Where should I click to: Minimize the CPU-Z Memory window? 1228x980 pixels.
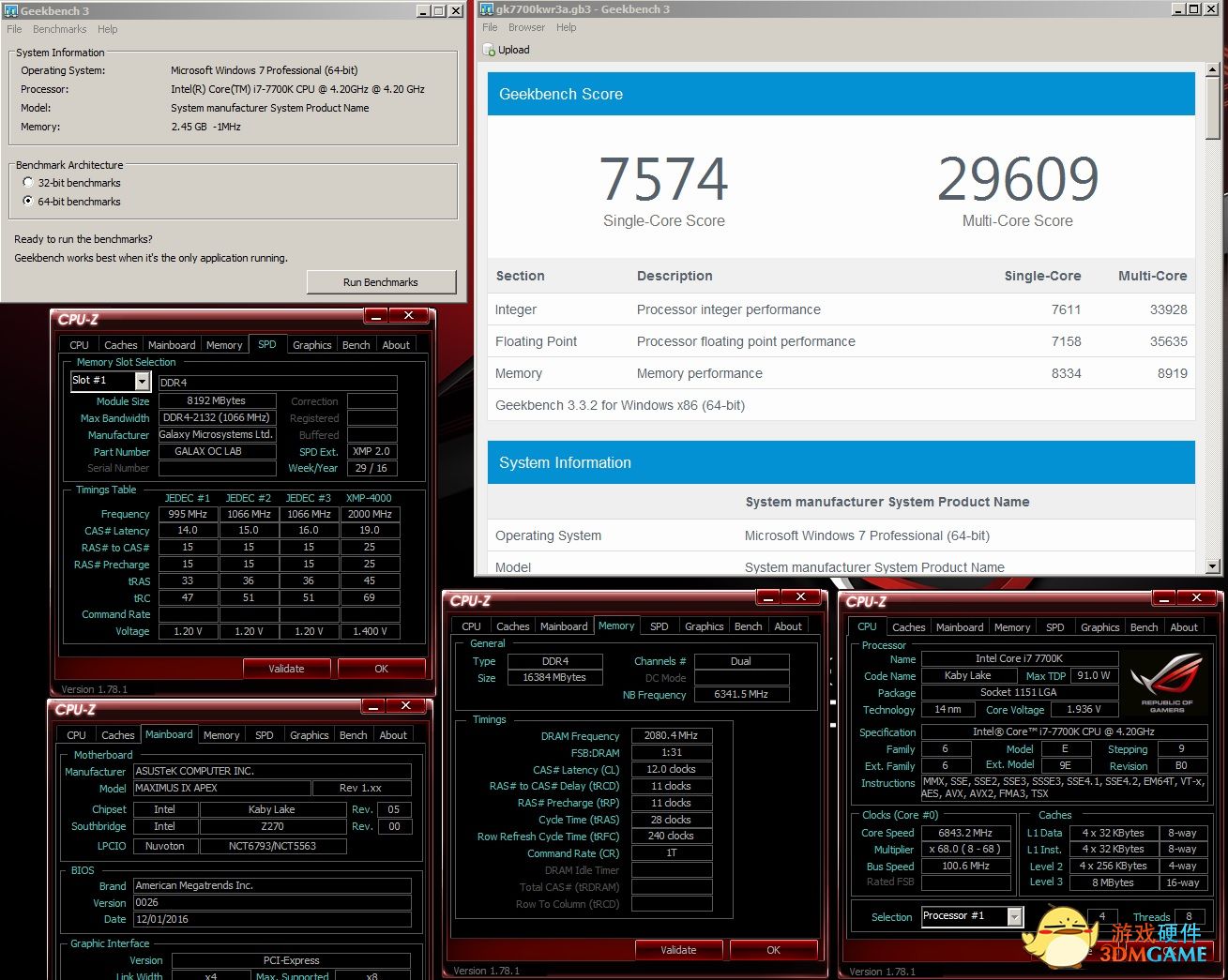click(x=767, y=597)
